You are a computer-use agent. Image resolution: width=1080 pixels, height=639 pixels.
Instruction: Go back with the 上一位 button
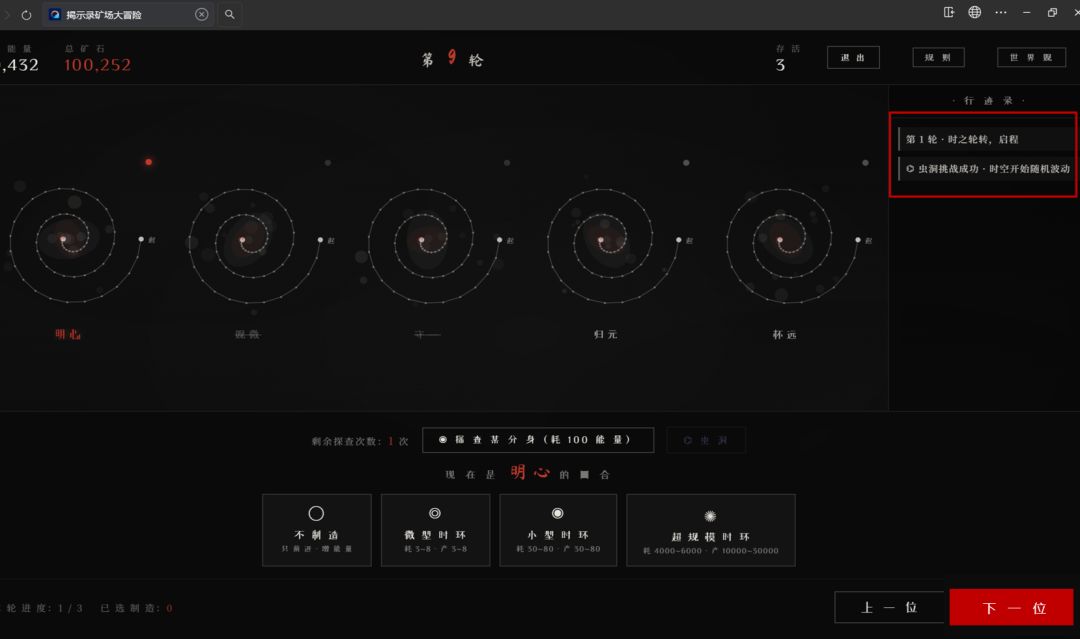889,607
